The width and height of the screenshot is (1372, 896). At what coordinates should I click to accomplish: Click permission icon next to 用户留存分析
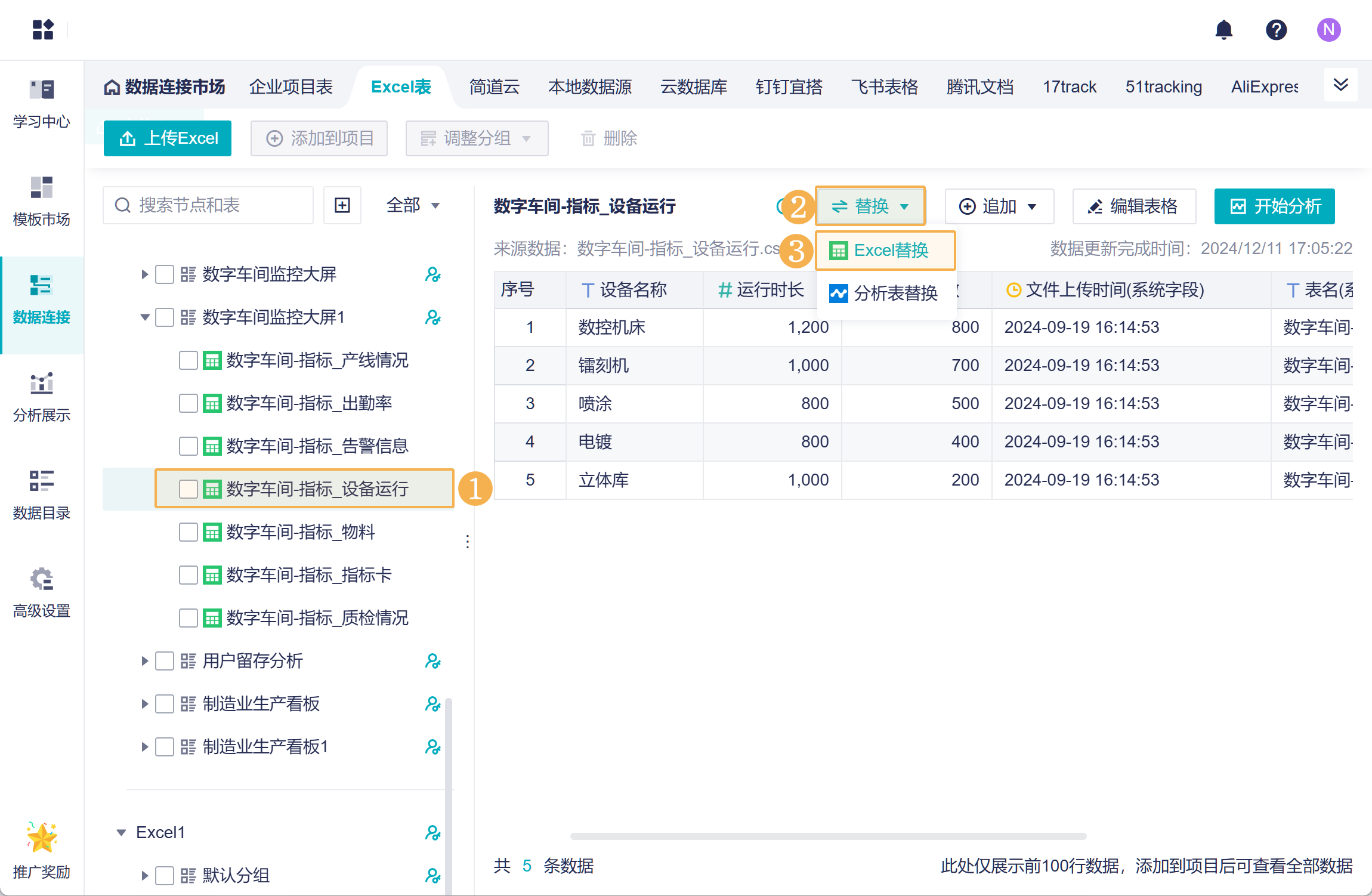click(x=432, y=661)
